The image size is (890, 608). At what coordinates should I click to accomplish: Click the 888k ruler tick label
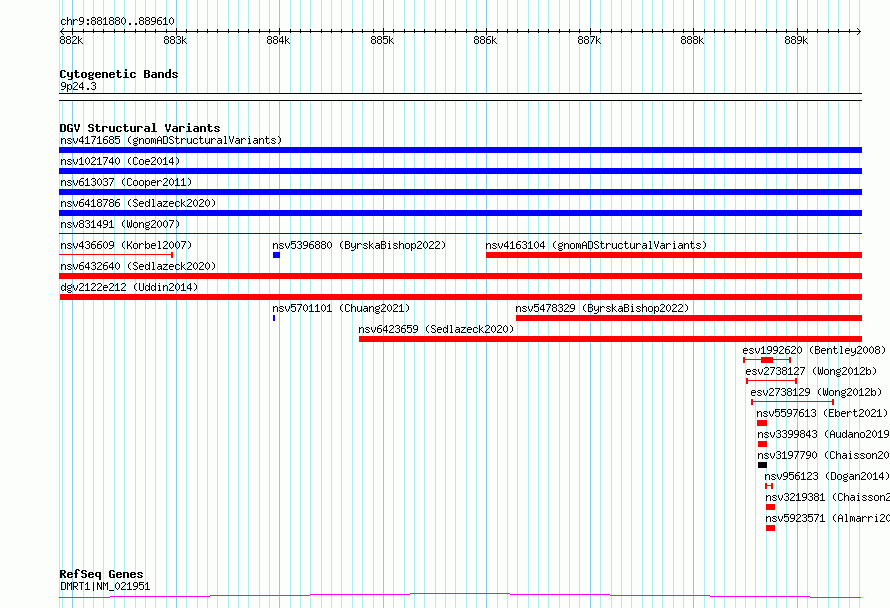pyautogui.click(x=692, y=40)
